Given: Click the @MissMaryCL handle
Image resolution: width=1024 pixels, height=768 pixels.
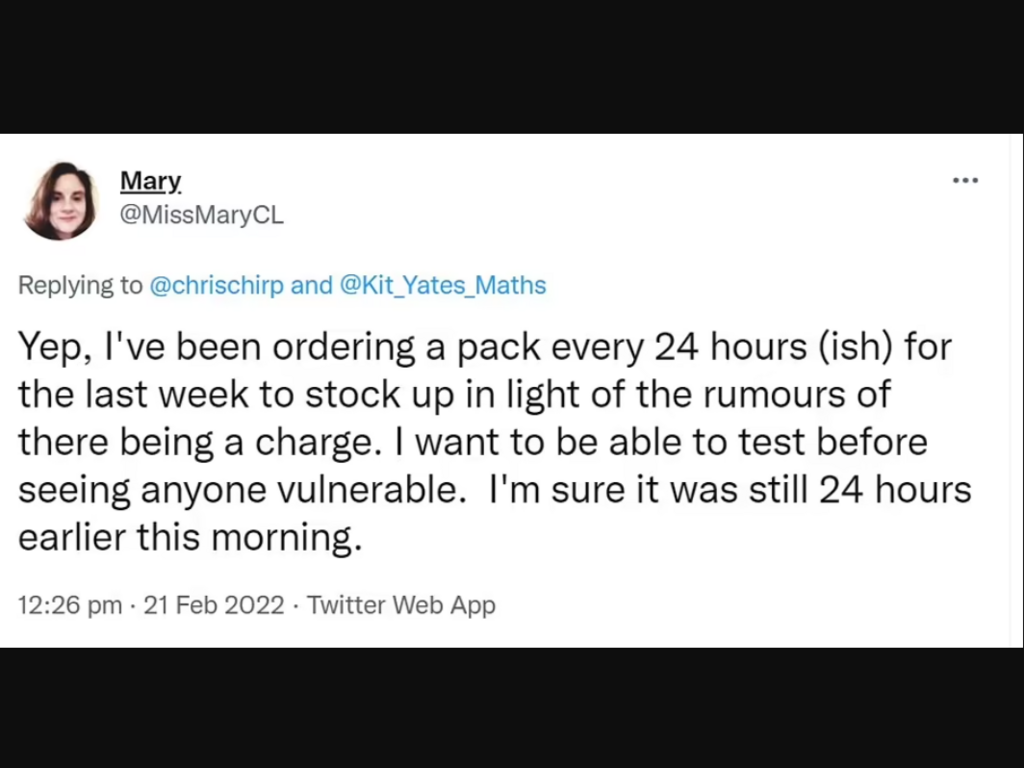Looking at the screenshot, I should [x=202, y=215].
